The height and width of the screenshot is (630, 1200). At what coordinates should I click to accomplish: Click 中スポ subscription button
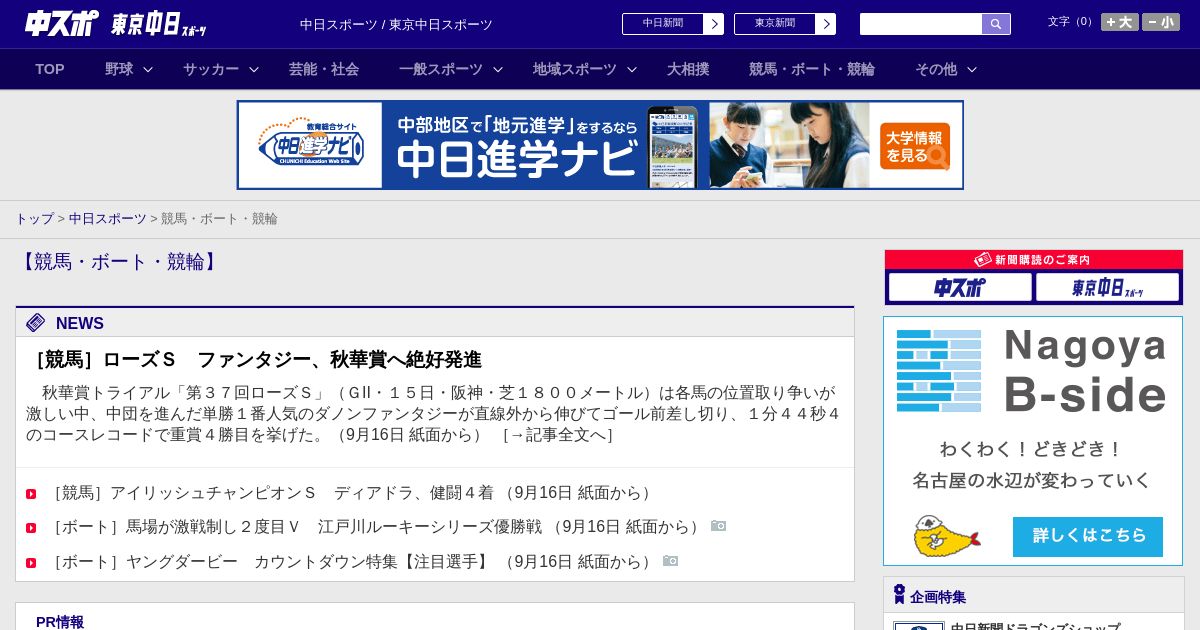click(960, 287)
